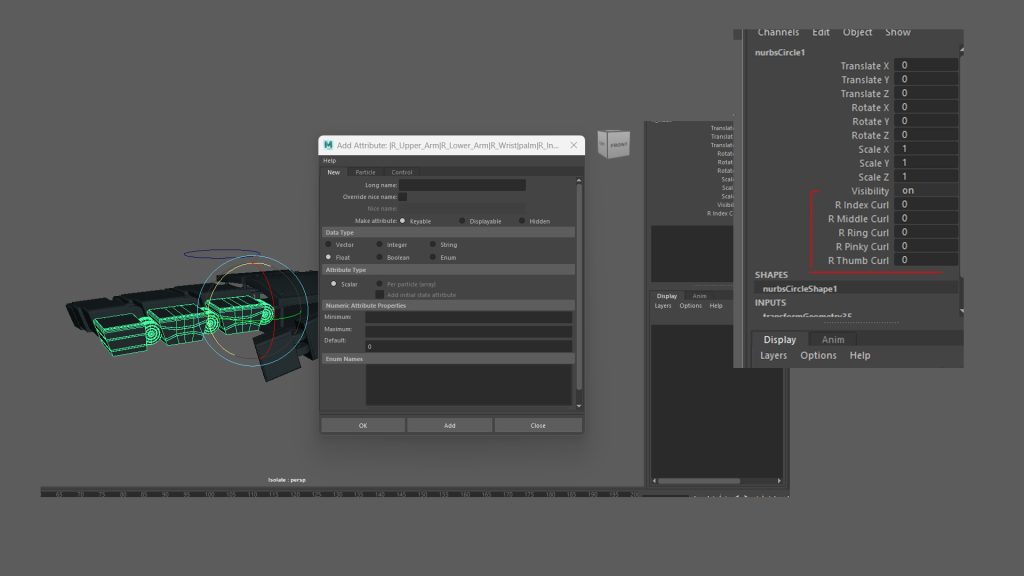Choose the Integer data type
The width and height of the screenshot is (1024, 576).
(x=379, y=244)
